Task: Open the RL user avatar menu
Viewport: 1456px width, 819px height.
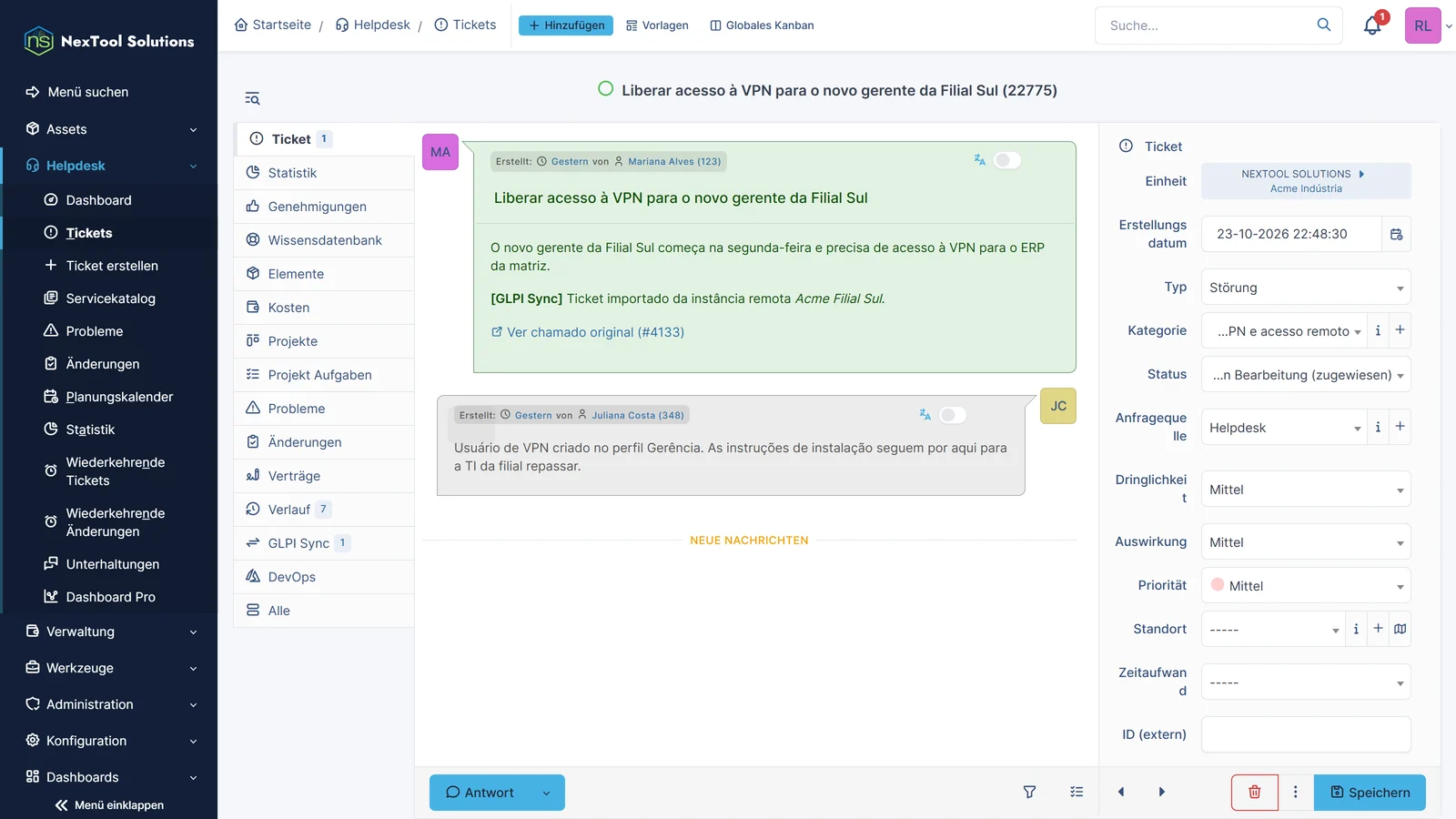Action: click(x=1423, y=25)
